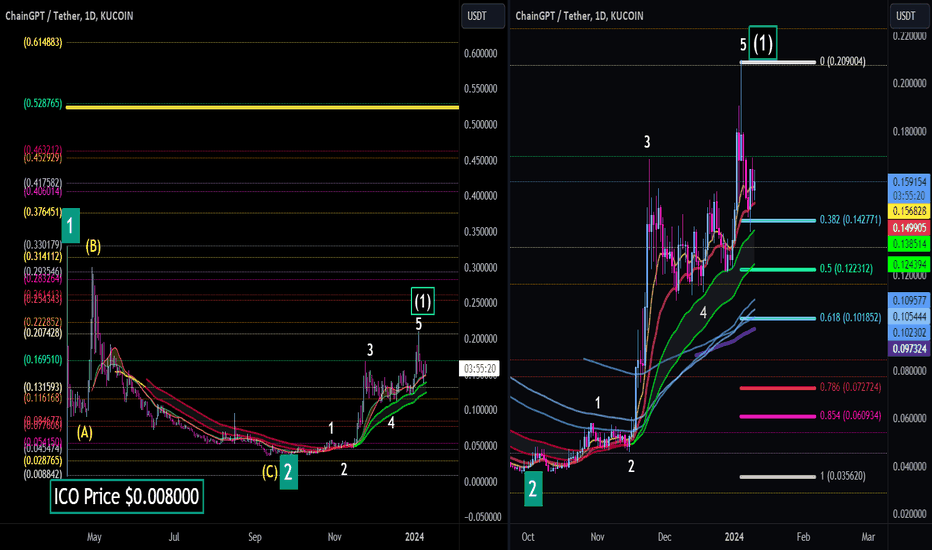Click the purple 0.097324 price tag
Image resolution: width=932 pixels, height=550 pixels.
[x=909, y=349]
